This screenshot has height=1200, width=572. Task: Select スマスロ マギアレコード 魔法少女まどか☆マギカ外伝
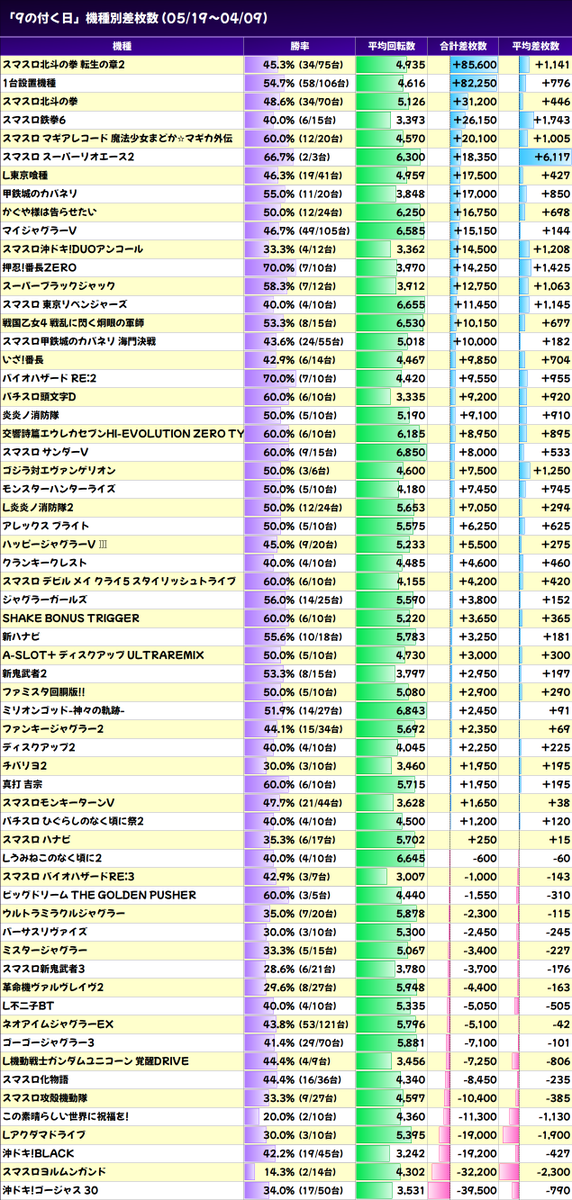click(117, 139)
